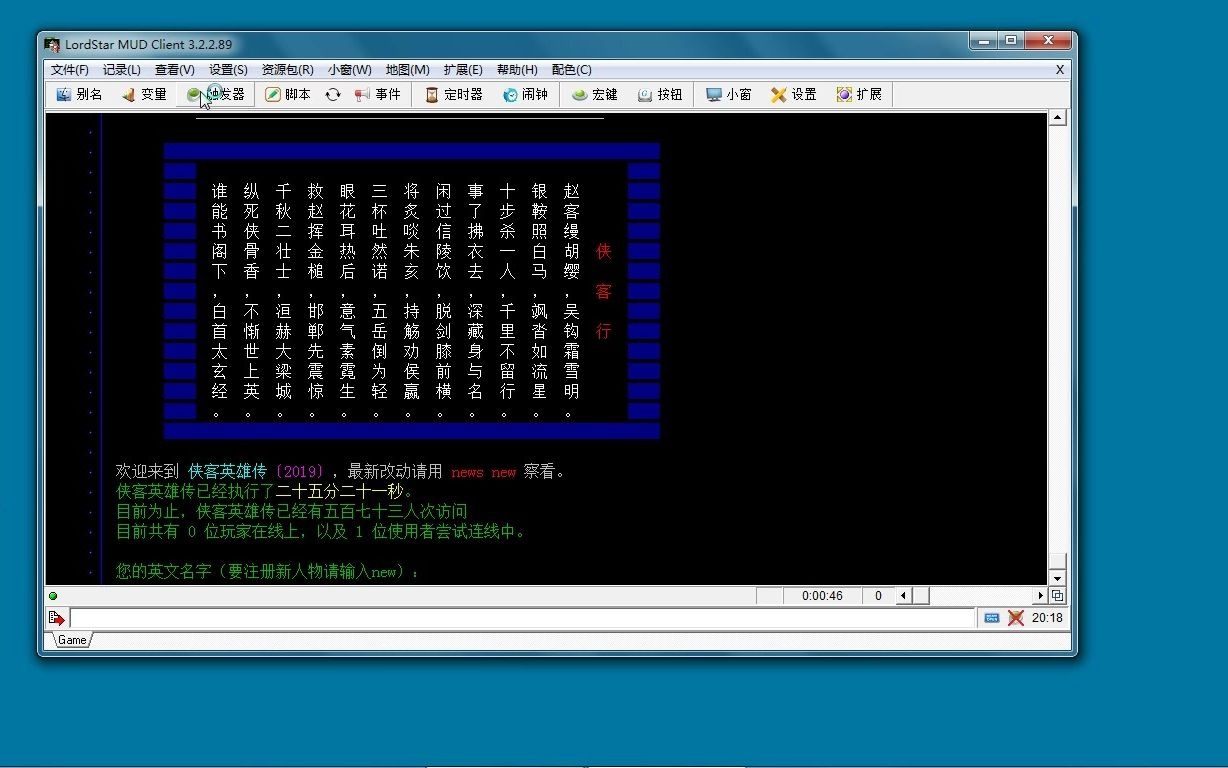Click the vertical scrollbar thumb near the bottom
This screenshot has width=1228, height=768.
[x=1058, y=561]
